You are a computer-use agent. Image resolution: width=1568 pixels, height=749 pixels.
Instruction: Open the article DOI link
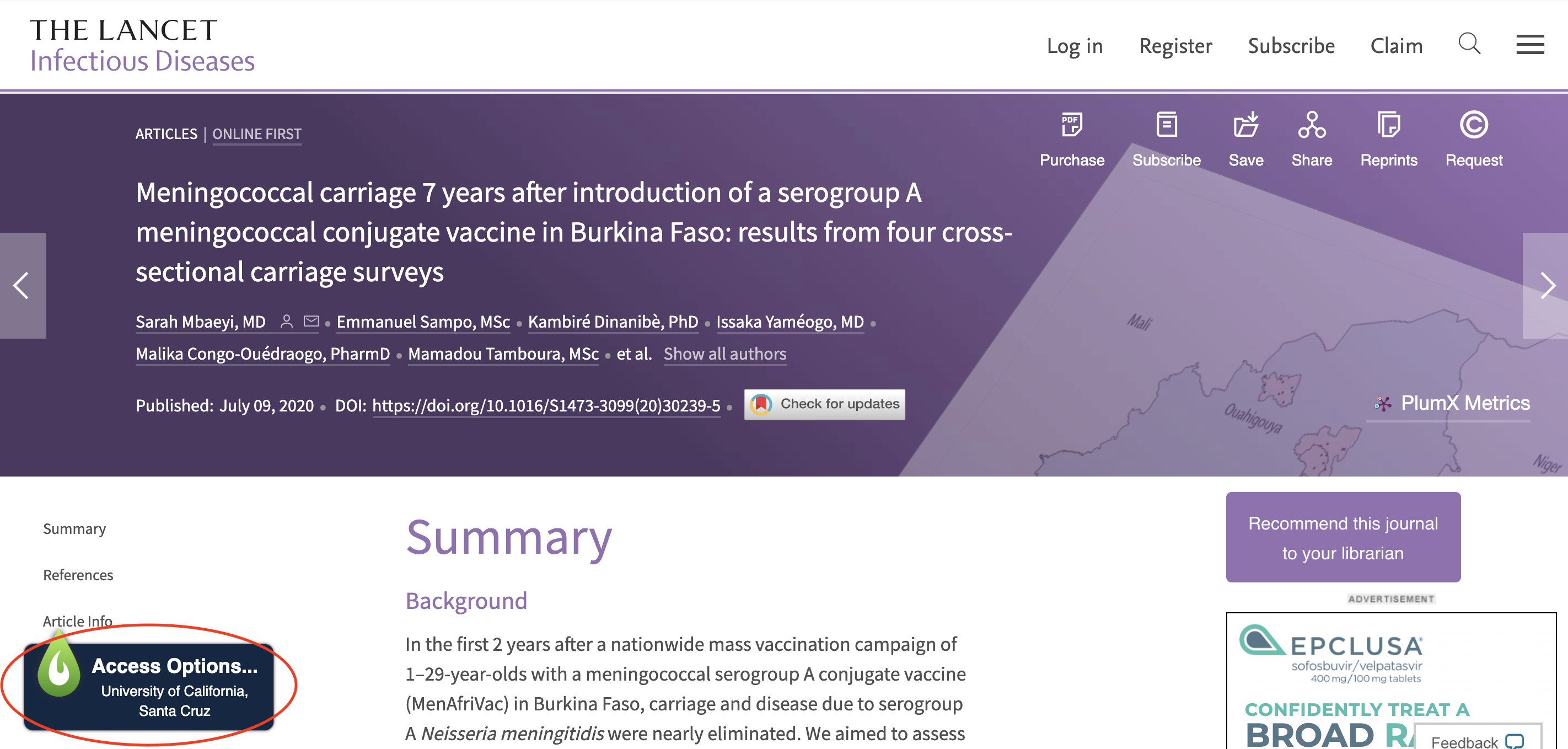pyautogui.click(x=546, y=405)
